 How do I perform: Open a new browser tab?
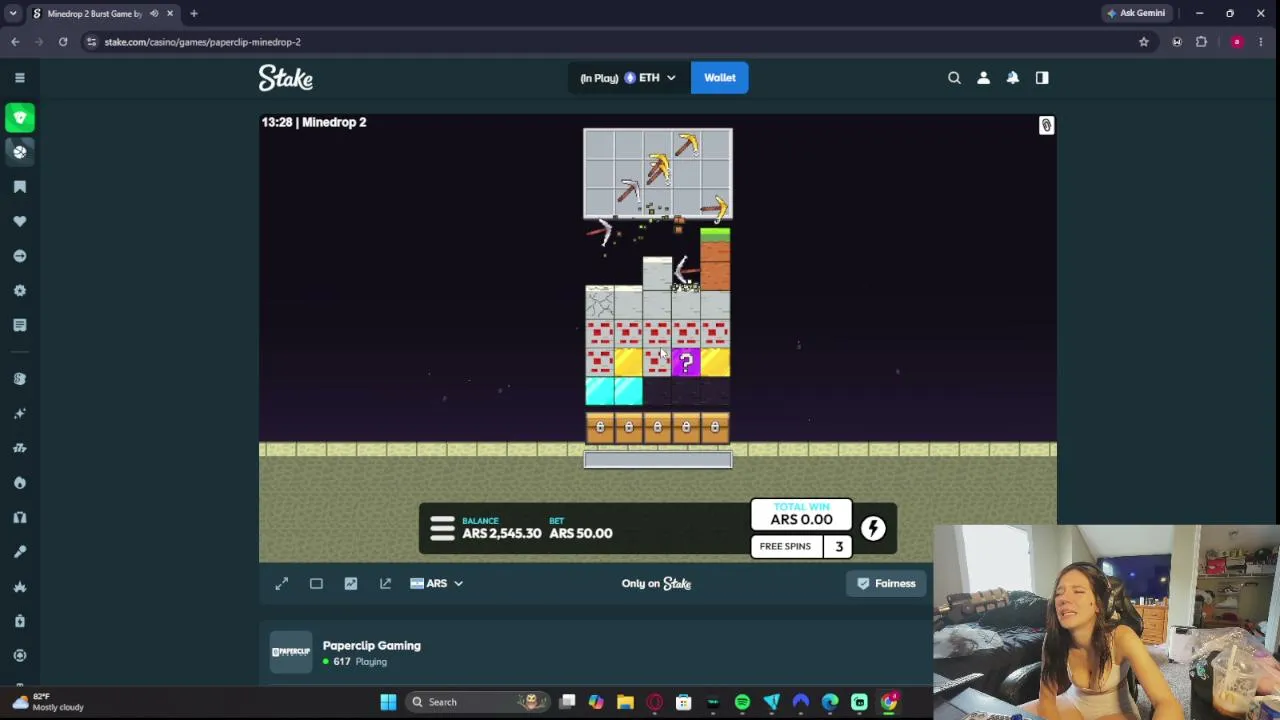[194, 13]
